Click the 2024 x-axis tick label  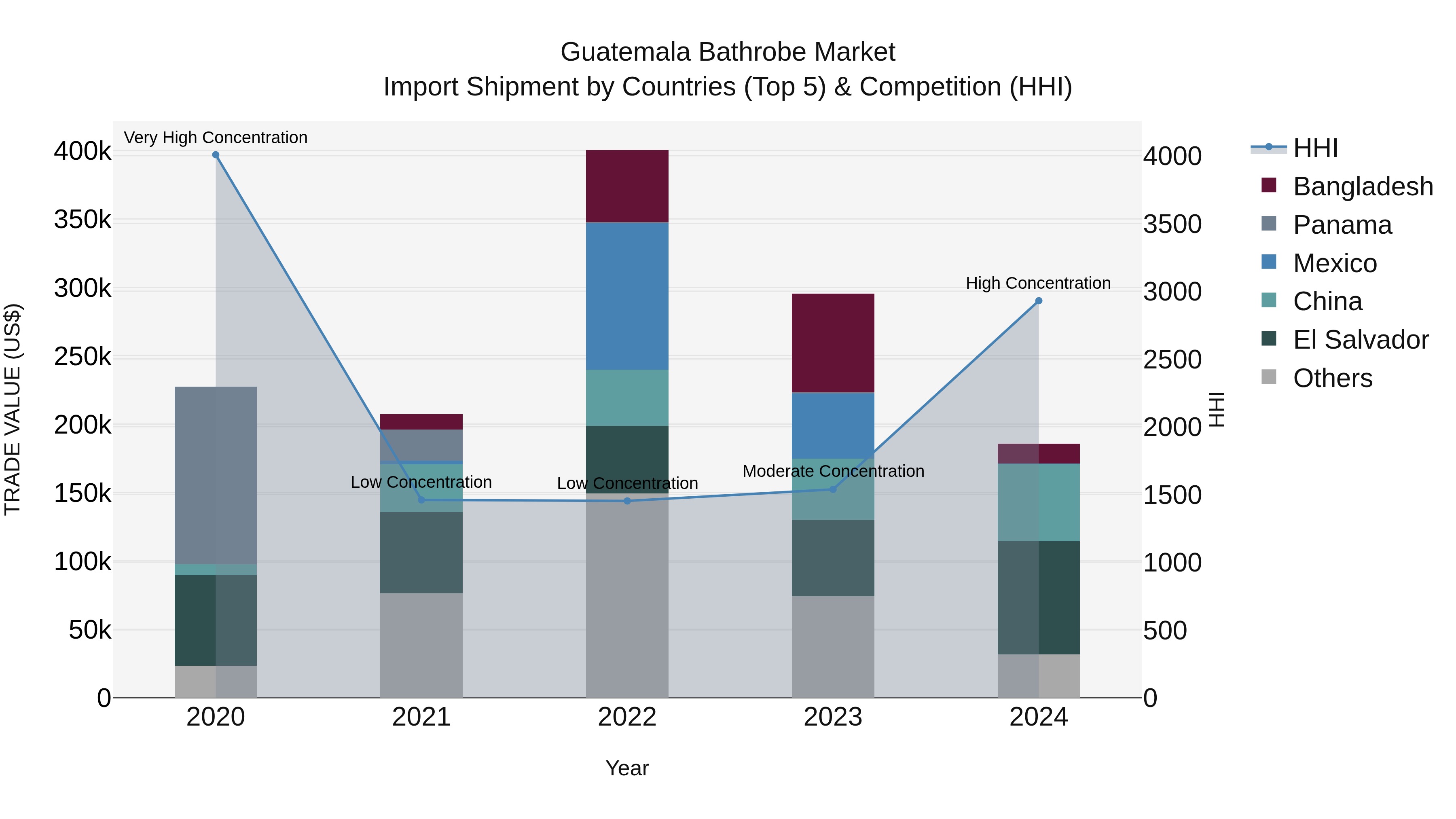point(1038,717)
